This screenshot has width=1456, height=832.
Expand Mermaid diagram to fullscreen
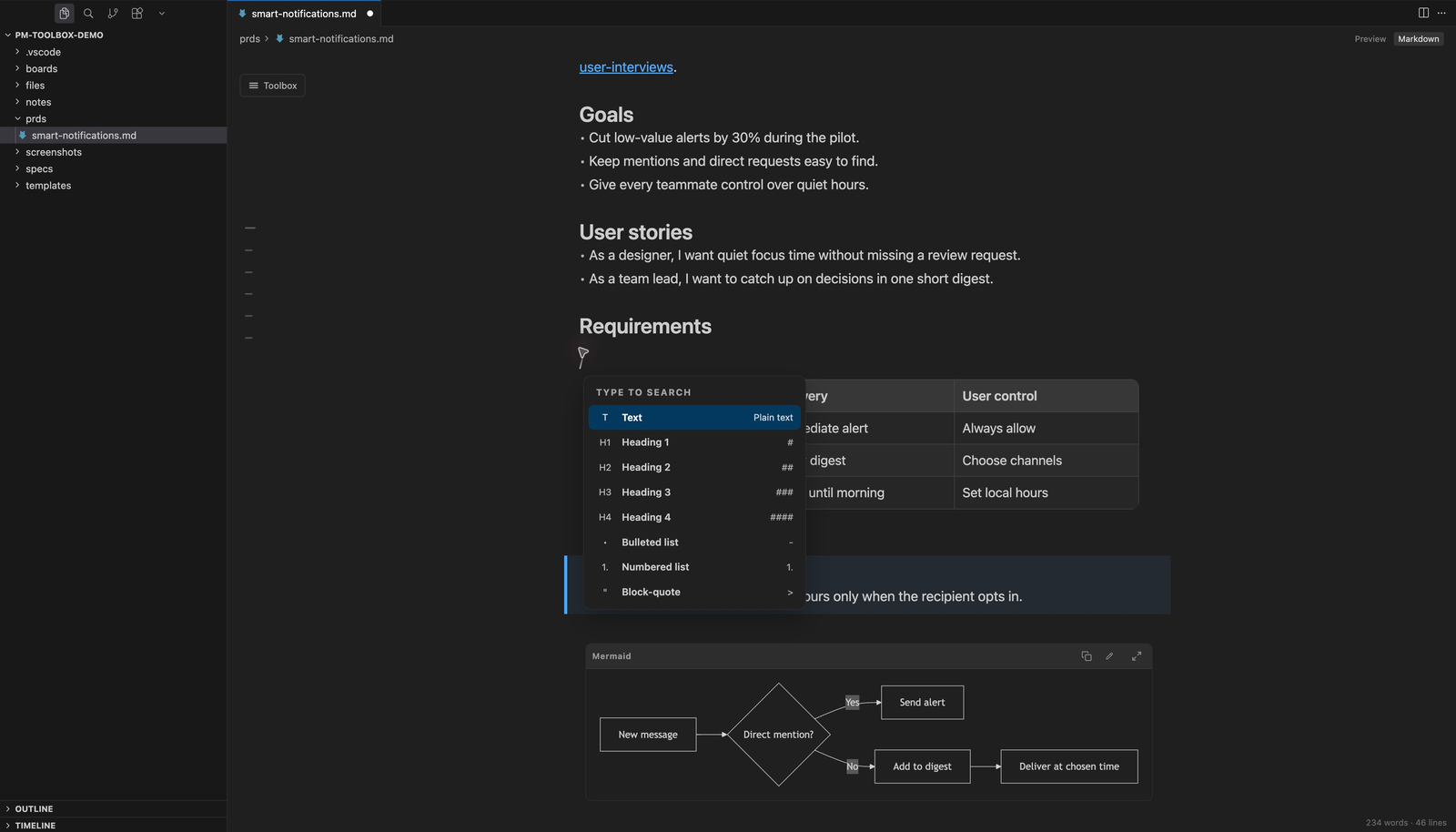[1137, 656]
